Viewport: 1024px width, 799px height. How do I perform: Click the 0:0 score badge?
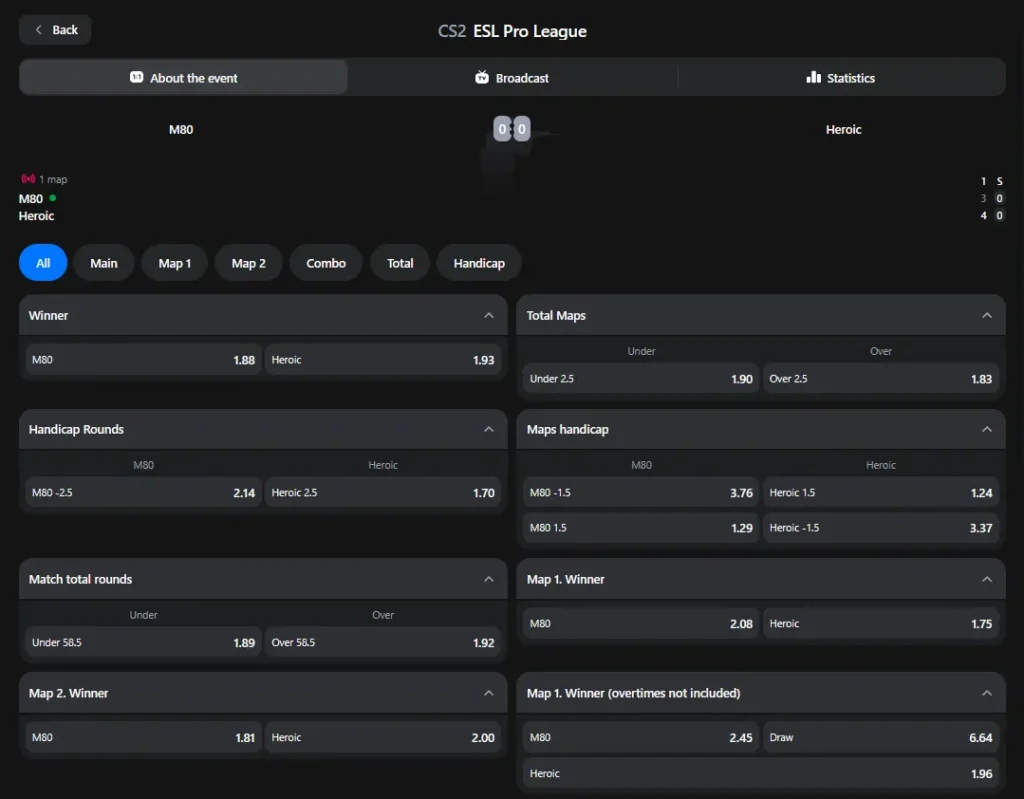511,129
